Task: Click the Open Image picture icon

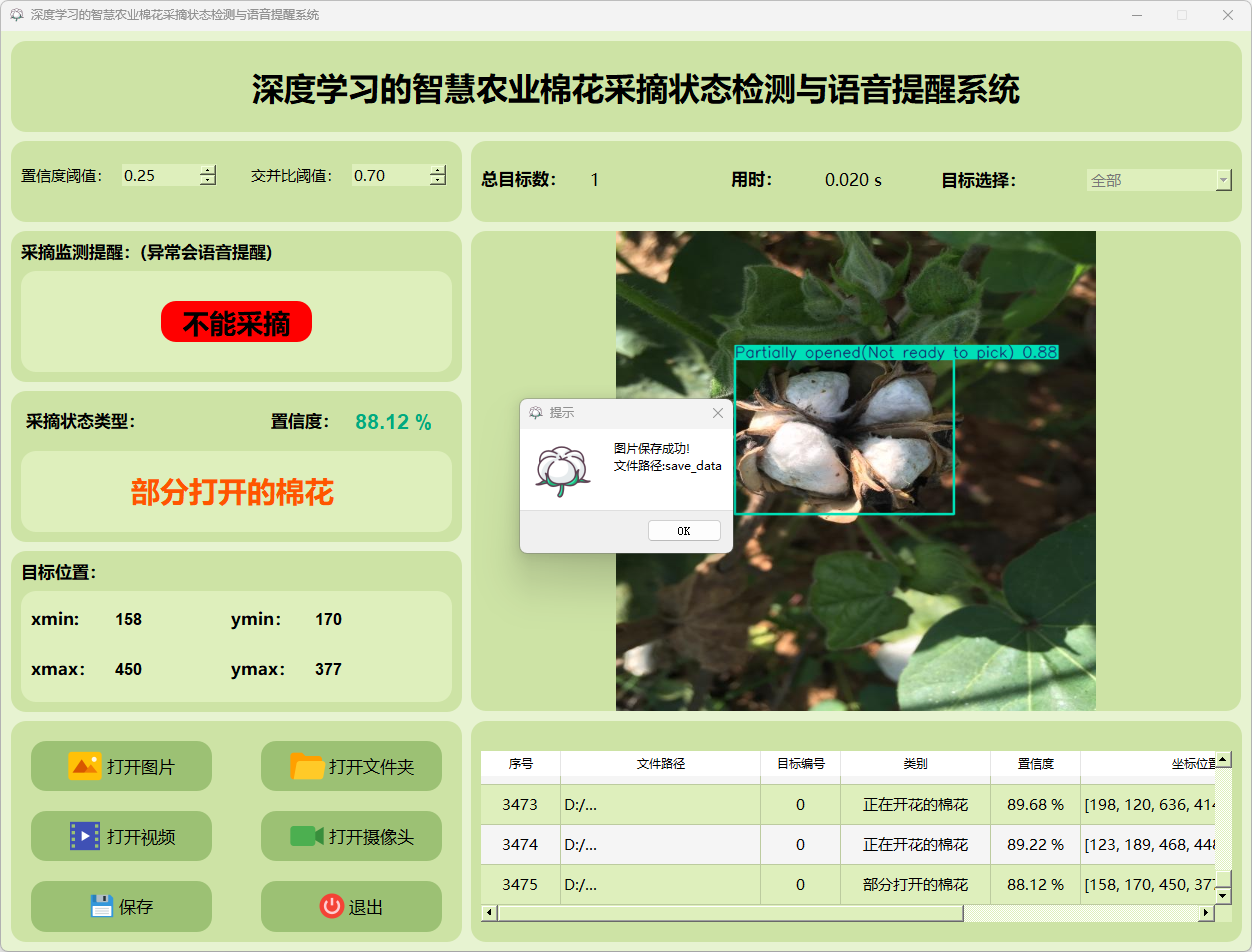Action: [x=84, y=766]
